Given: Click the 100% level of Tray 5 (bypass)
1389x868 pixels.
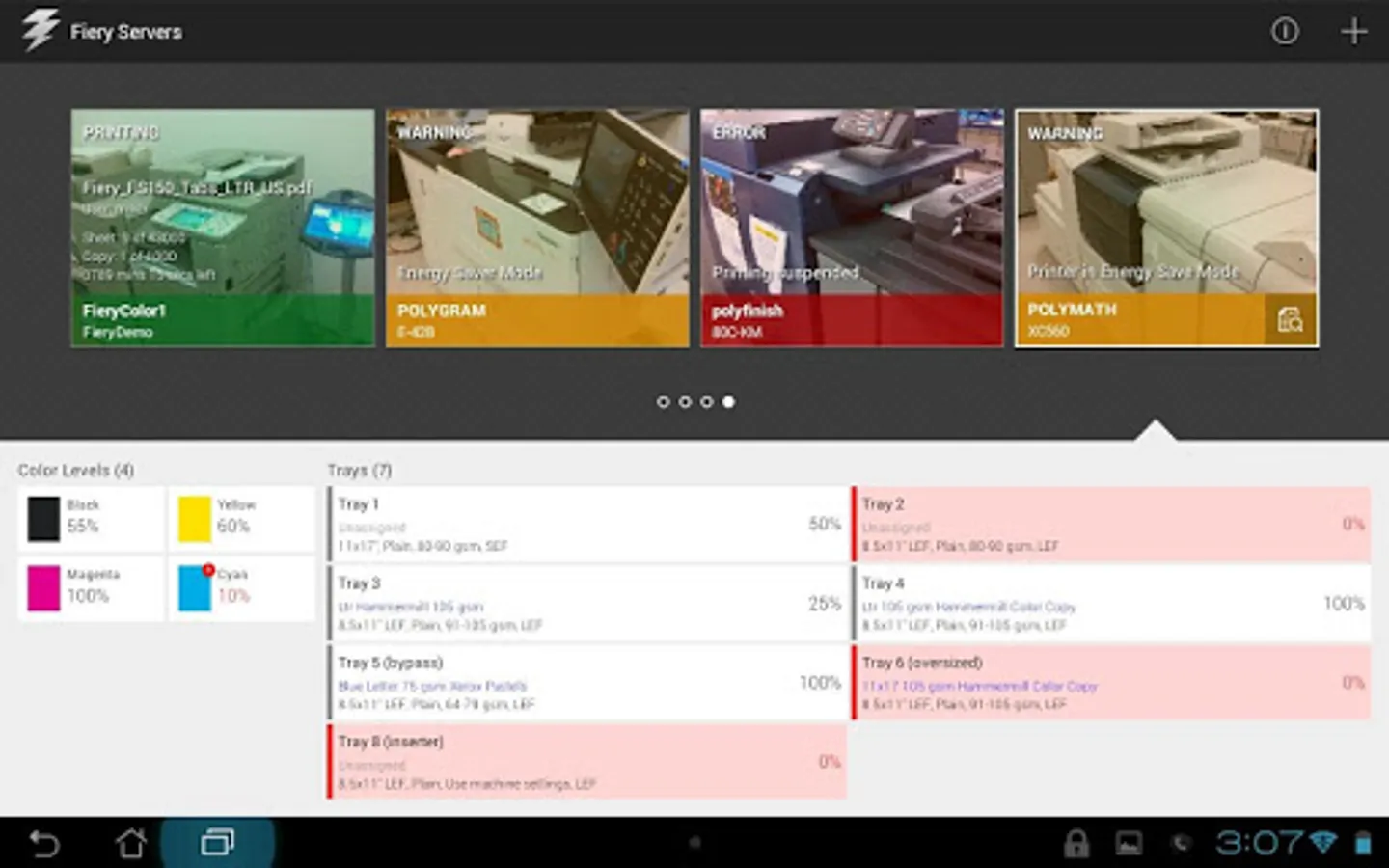Looking at the screenshot, I should click(x=820, y=682).
